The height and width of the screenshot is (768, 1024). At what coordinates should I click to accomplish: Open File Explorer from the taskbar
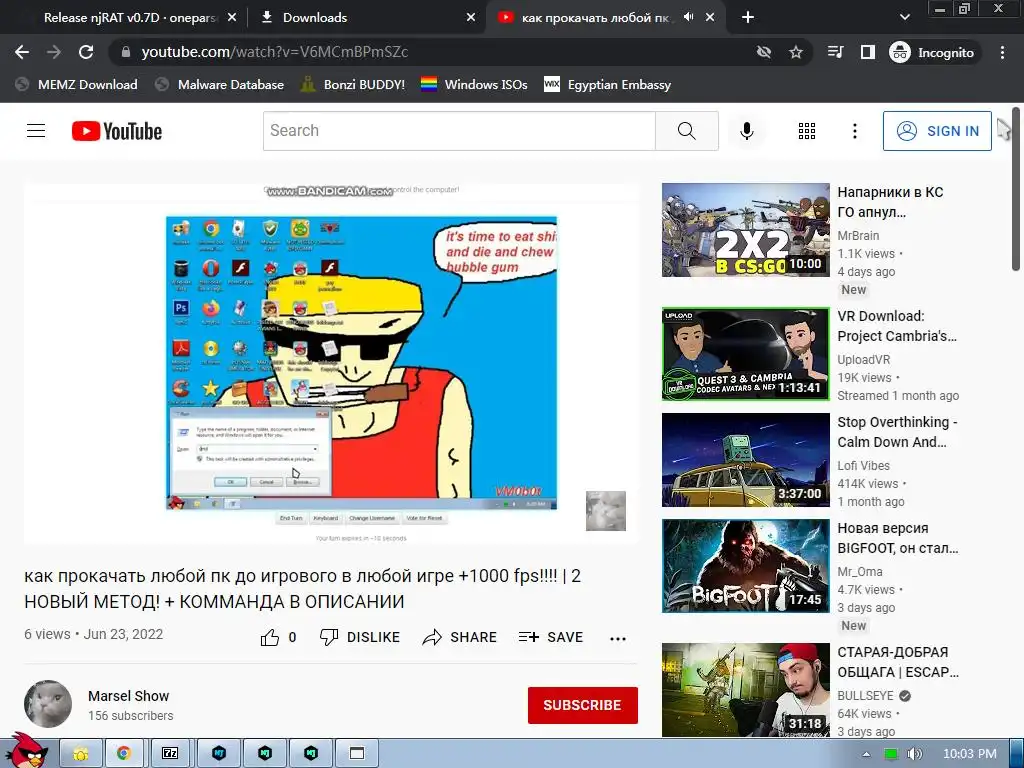81,754
